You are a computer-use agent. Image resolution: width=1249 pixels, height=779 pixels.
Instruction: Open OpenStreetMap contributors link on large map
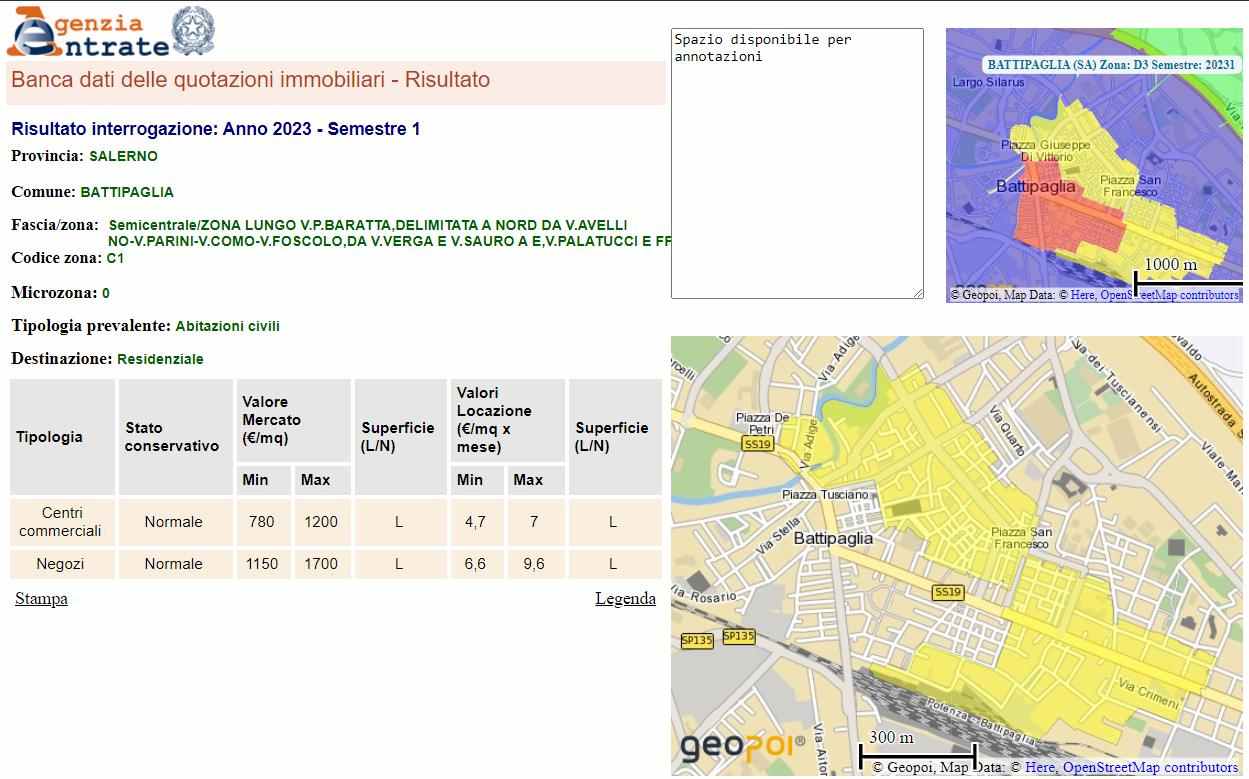point(1150,768)
